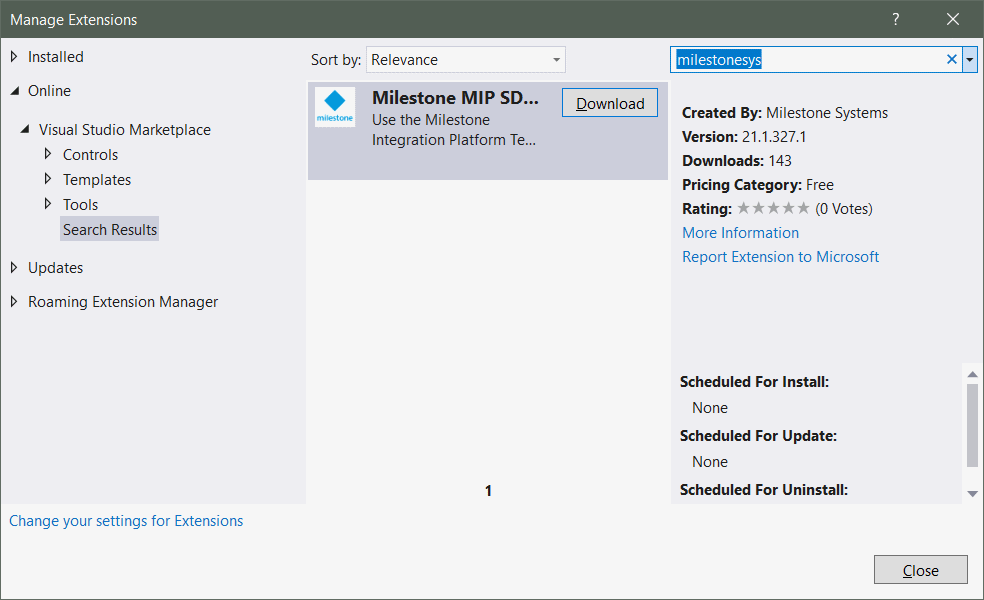Select Visual Studio Marketplace tree item

click(125, 130)
